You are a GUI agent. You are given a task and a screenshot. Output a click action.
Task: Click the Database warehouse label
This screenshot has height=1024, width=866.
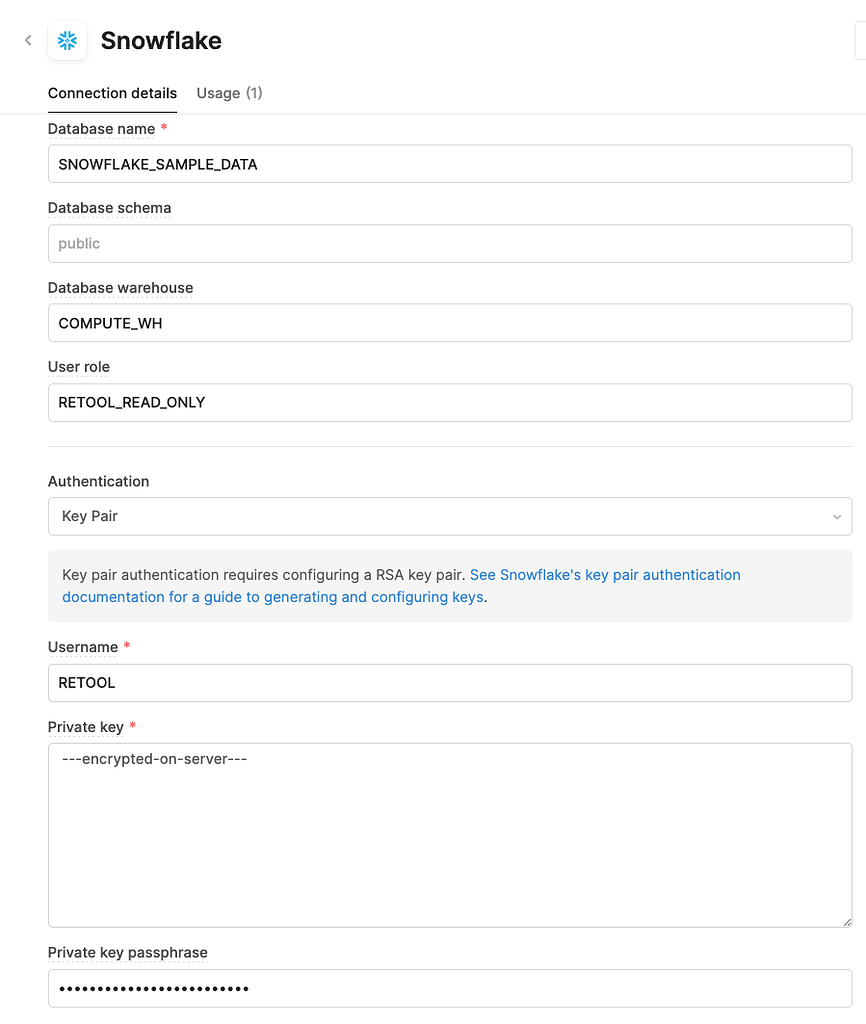pyautogui.click(x=120, y=288)
